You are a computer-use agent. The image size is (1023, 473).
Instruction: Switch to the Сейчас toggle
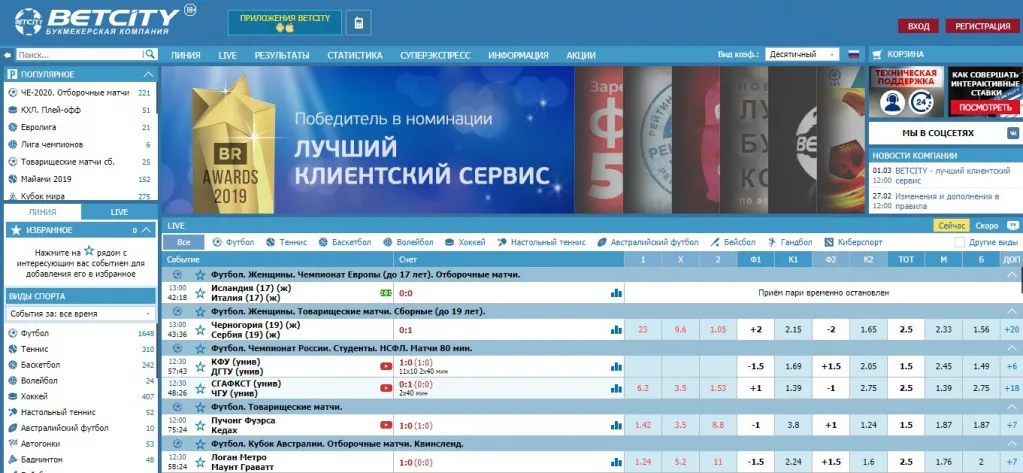(951, 226)
